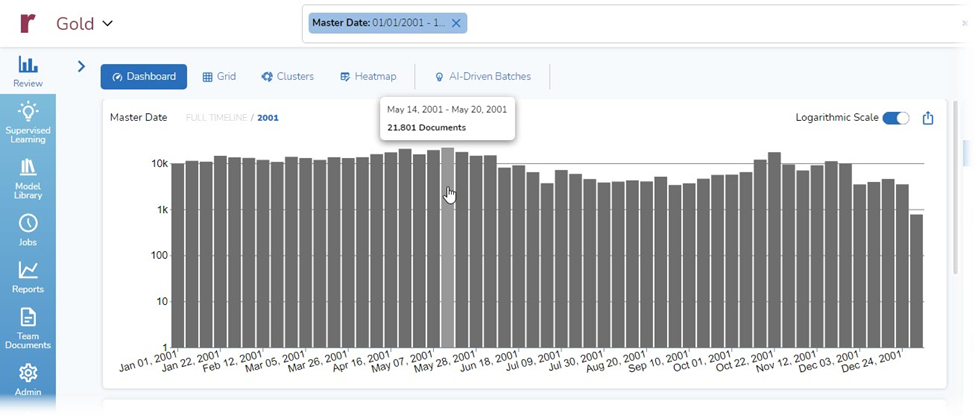Click the 1k axis label
The width and height of the screenshot is (975, 416).
click(x=162, y=210)
